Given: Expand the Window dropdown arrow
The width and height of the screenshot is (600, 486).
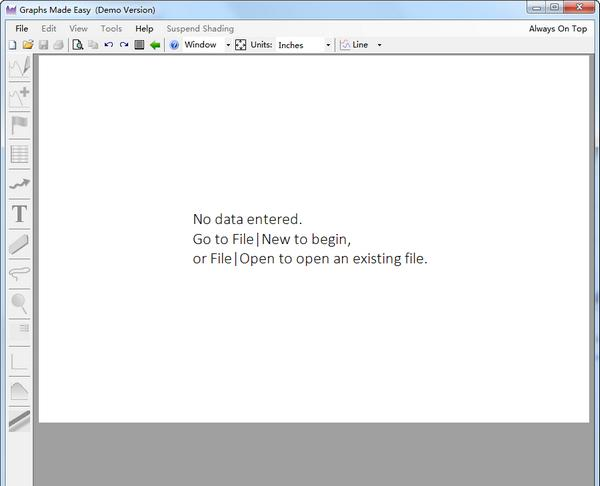Looking at the screenshot, I should pyautogui.click(x=228, y=45).
